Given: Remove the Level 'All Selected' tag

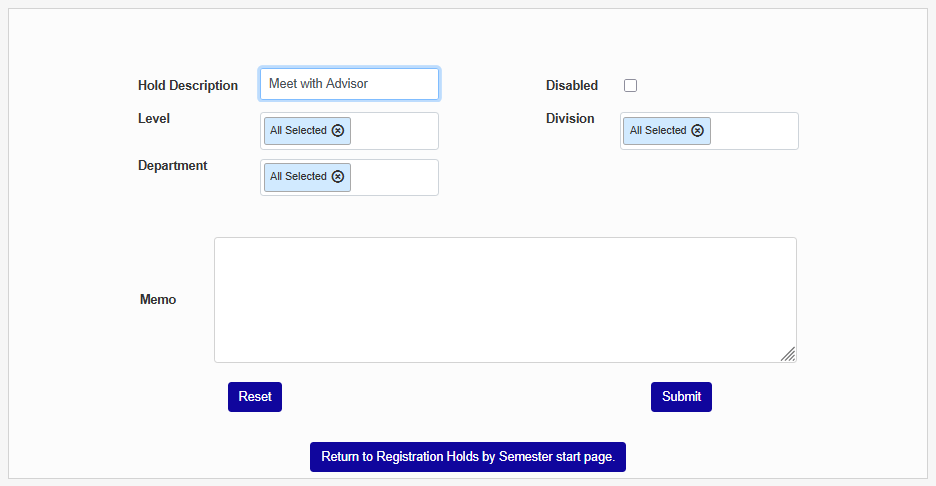Looking at the screenshot, I should [338, 130].
